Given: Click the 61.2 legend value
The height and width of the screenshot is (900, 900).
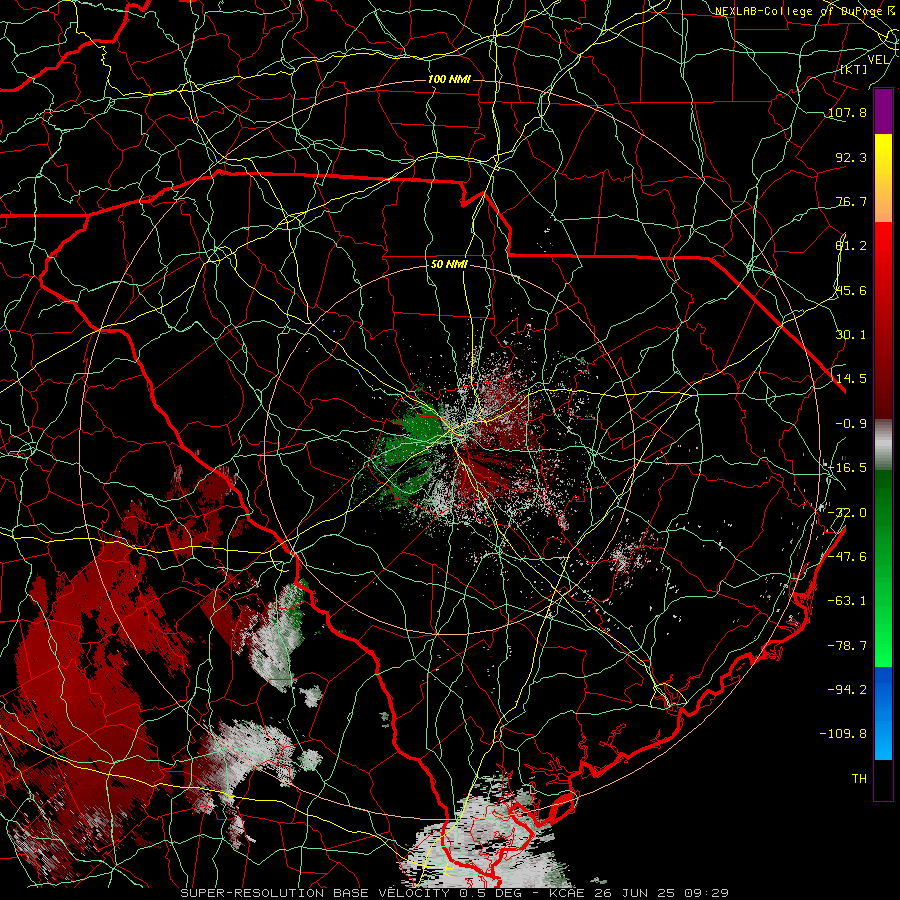Looking at the screenshot, I should [x=851, y=246].
